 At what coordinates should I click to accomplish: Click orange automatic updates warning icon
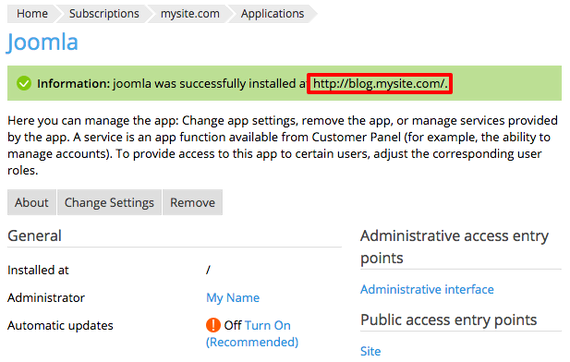[213, 325]
